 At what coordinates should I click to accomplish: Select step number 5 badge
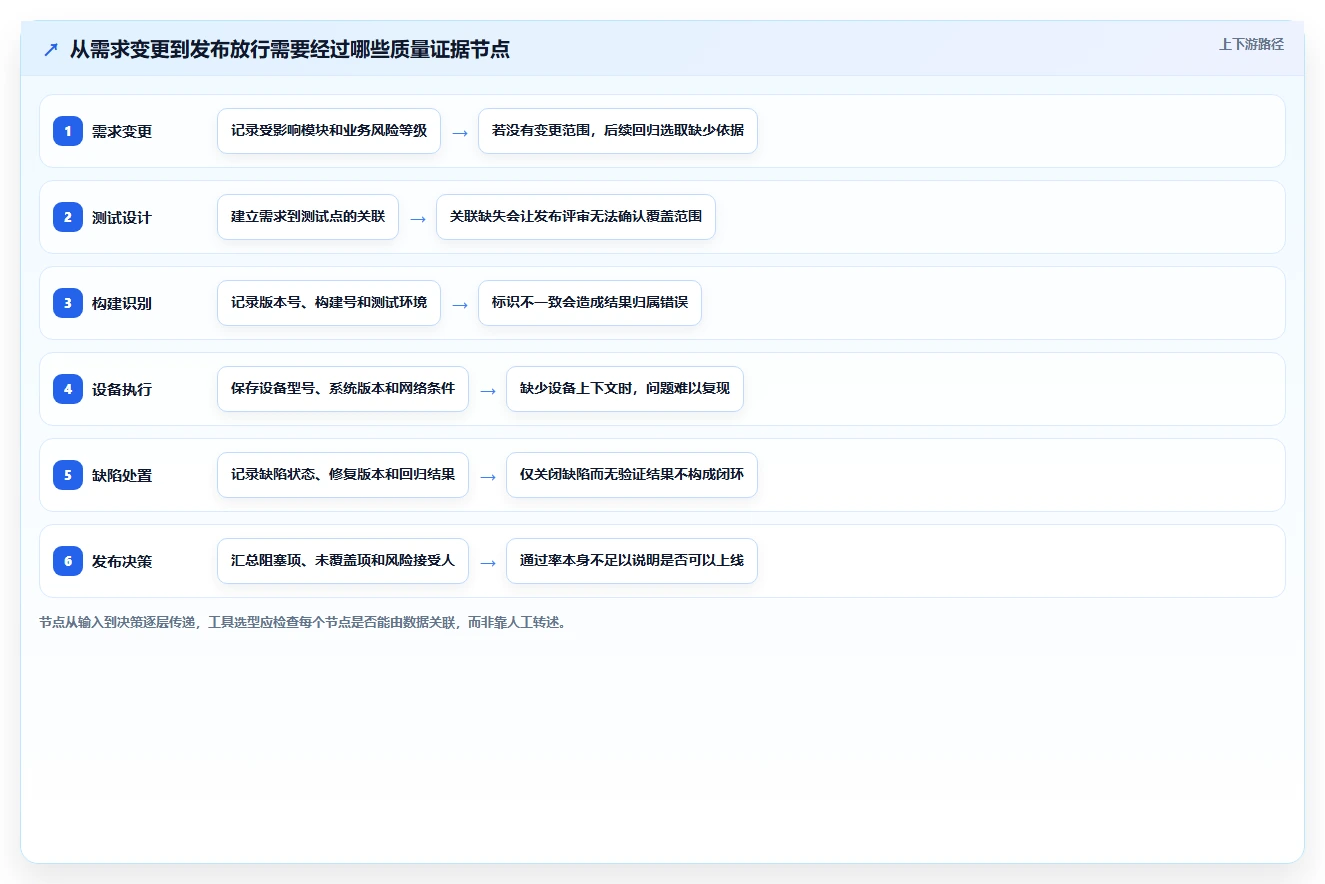coord(68,475)
